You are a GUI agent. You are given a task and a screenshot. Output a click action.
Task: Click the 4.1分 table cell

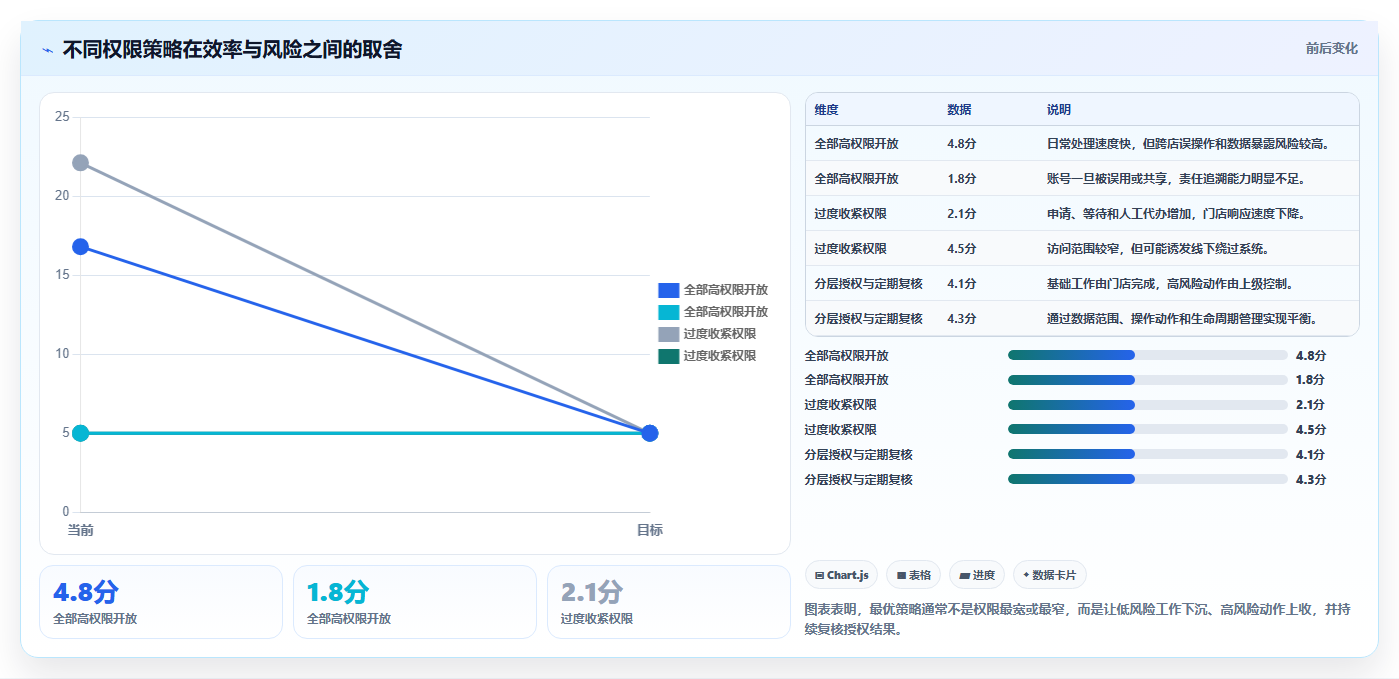pyautogui.click(x=962, y=284)
